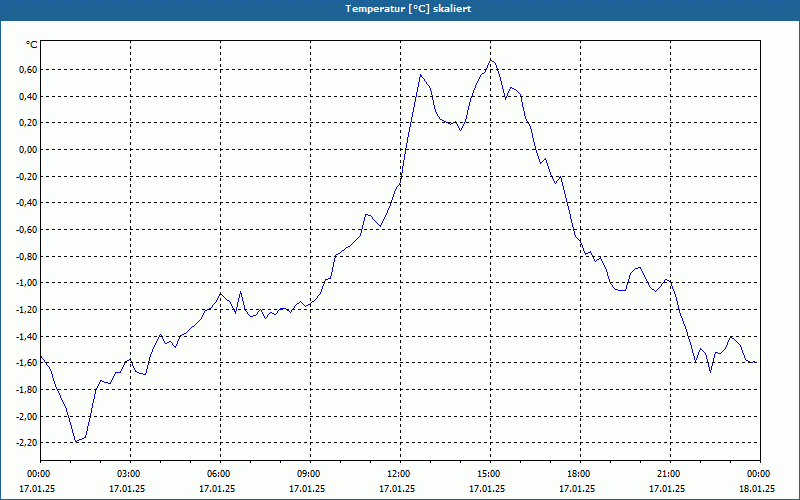This screenshot has width=800, height=500.
Task: Select the 0,60 axis value
Action: [28, 69]
